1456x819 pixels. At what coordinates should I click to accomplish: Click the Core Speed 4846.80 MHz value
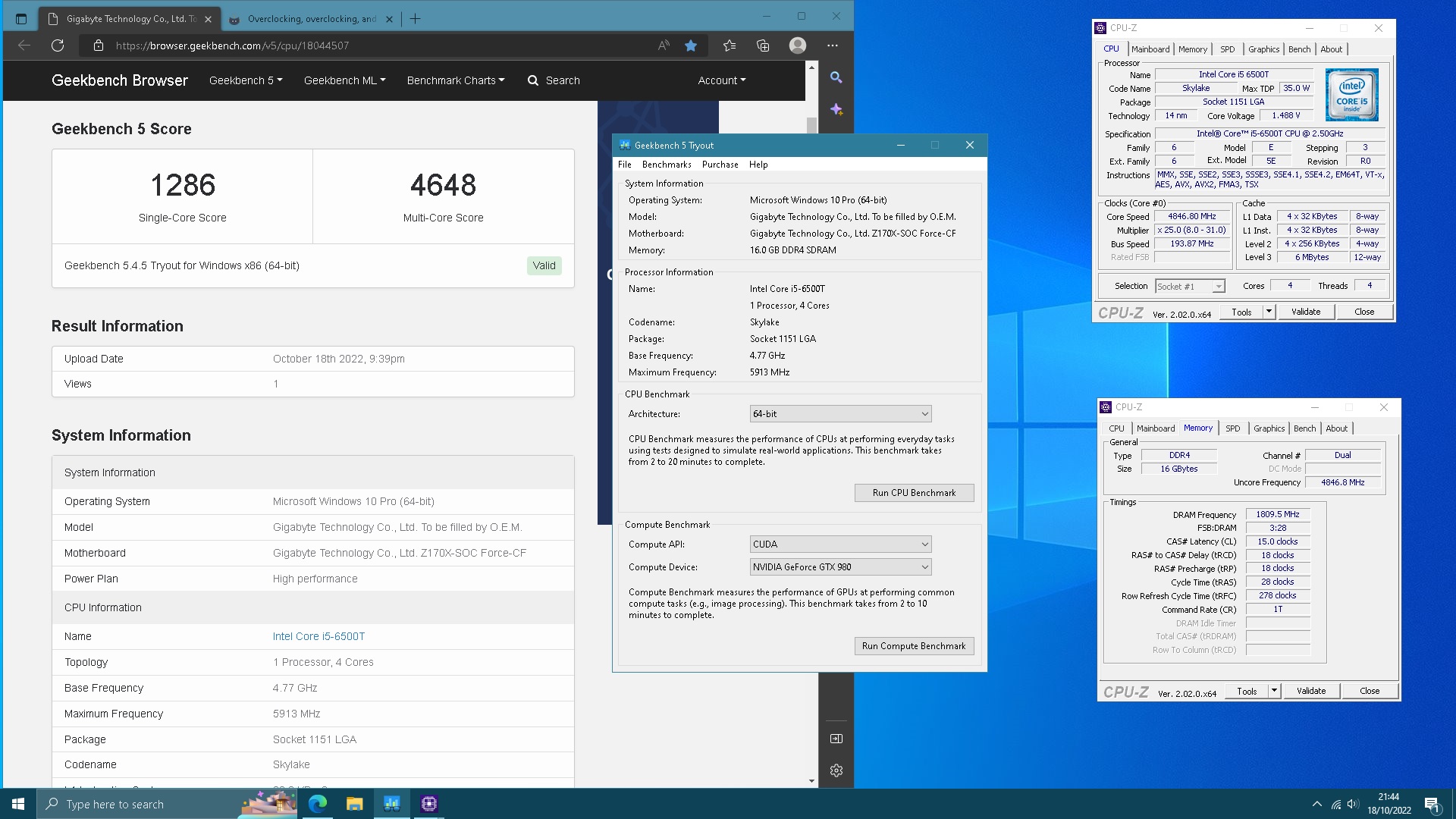point(1192,217)
